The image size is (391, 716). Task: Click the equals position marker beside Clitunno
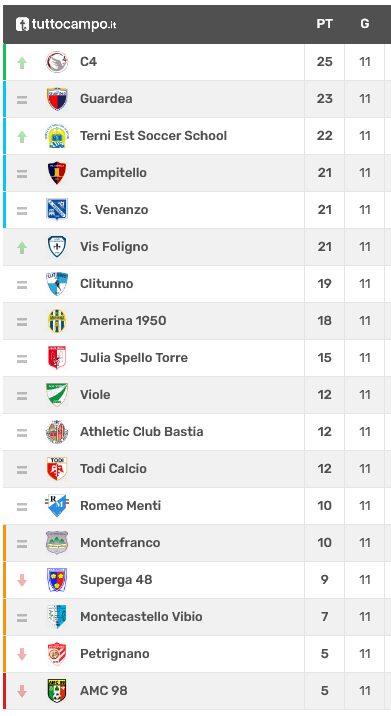point(22,284)
